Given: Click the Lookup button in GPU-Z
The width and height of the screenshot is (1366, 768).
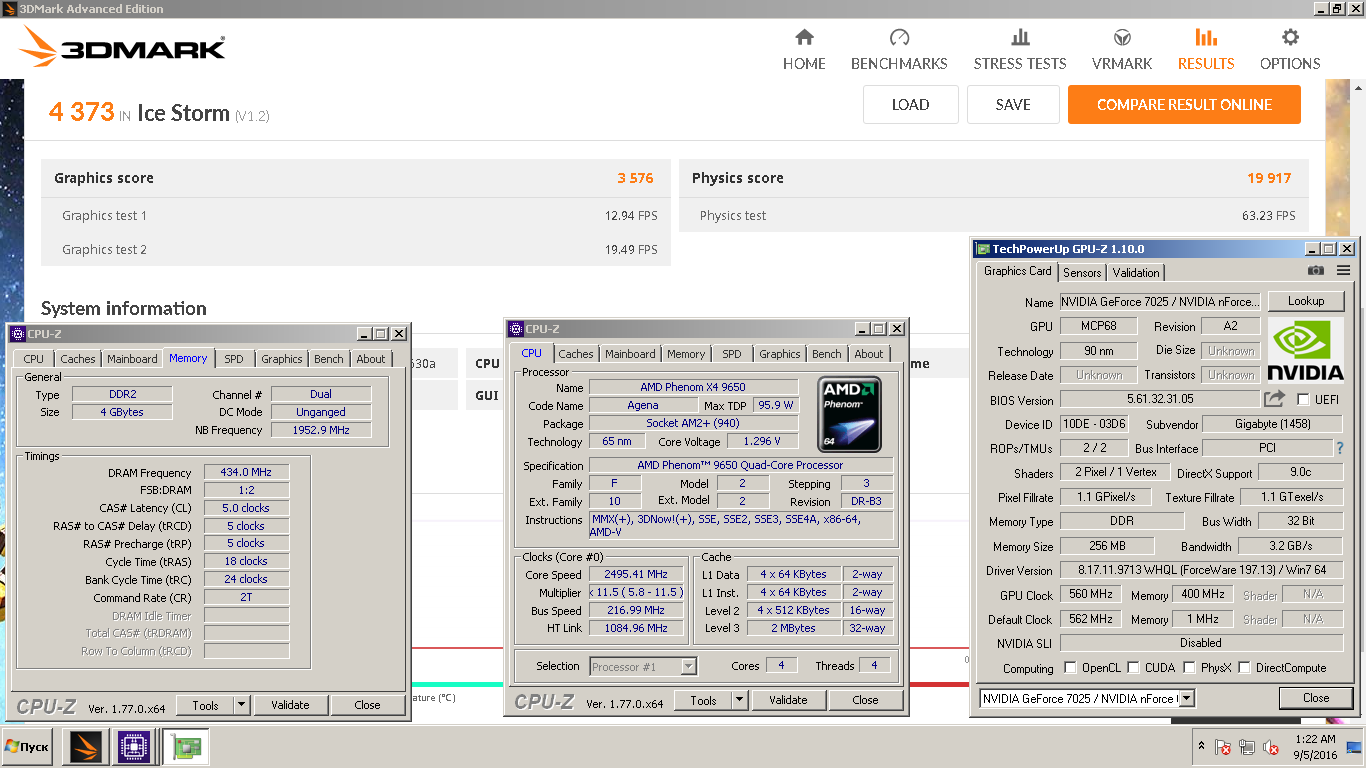Looking at the screenshot, I should point(1306,301).
